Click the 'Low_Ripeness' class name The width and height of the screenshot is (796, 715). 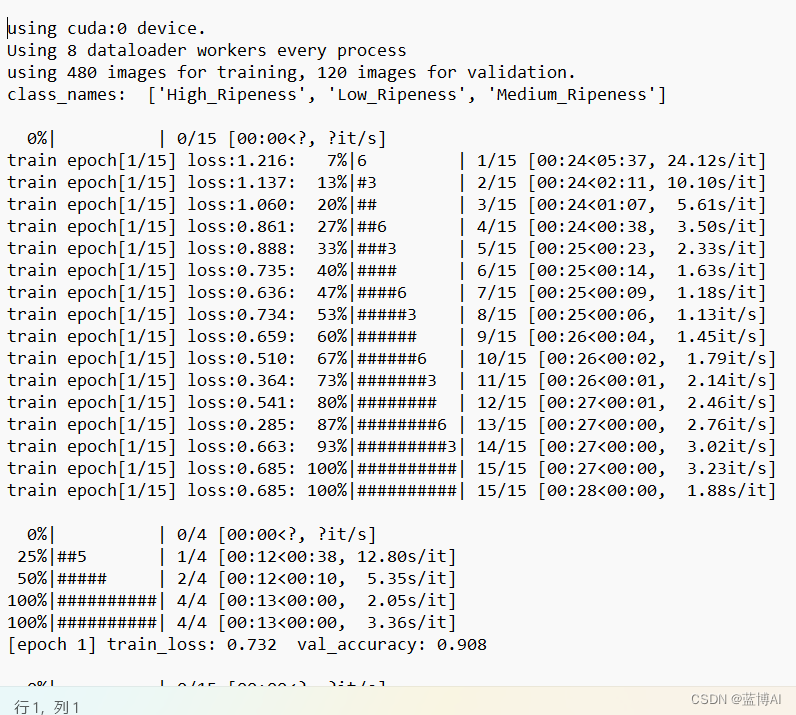click(397, 95)
